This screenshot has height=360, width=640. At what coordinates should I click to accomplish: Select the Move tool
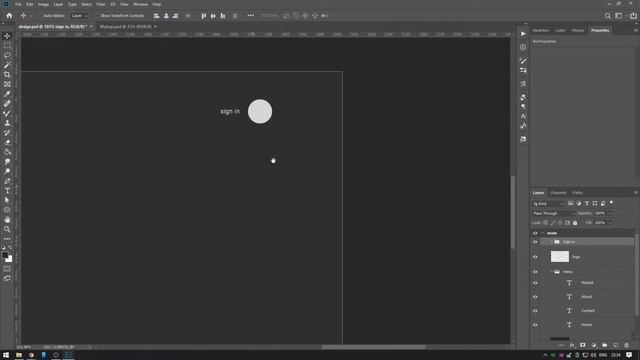7,36
